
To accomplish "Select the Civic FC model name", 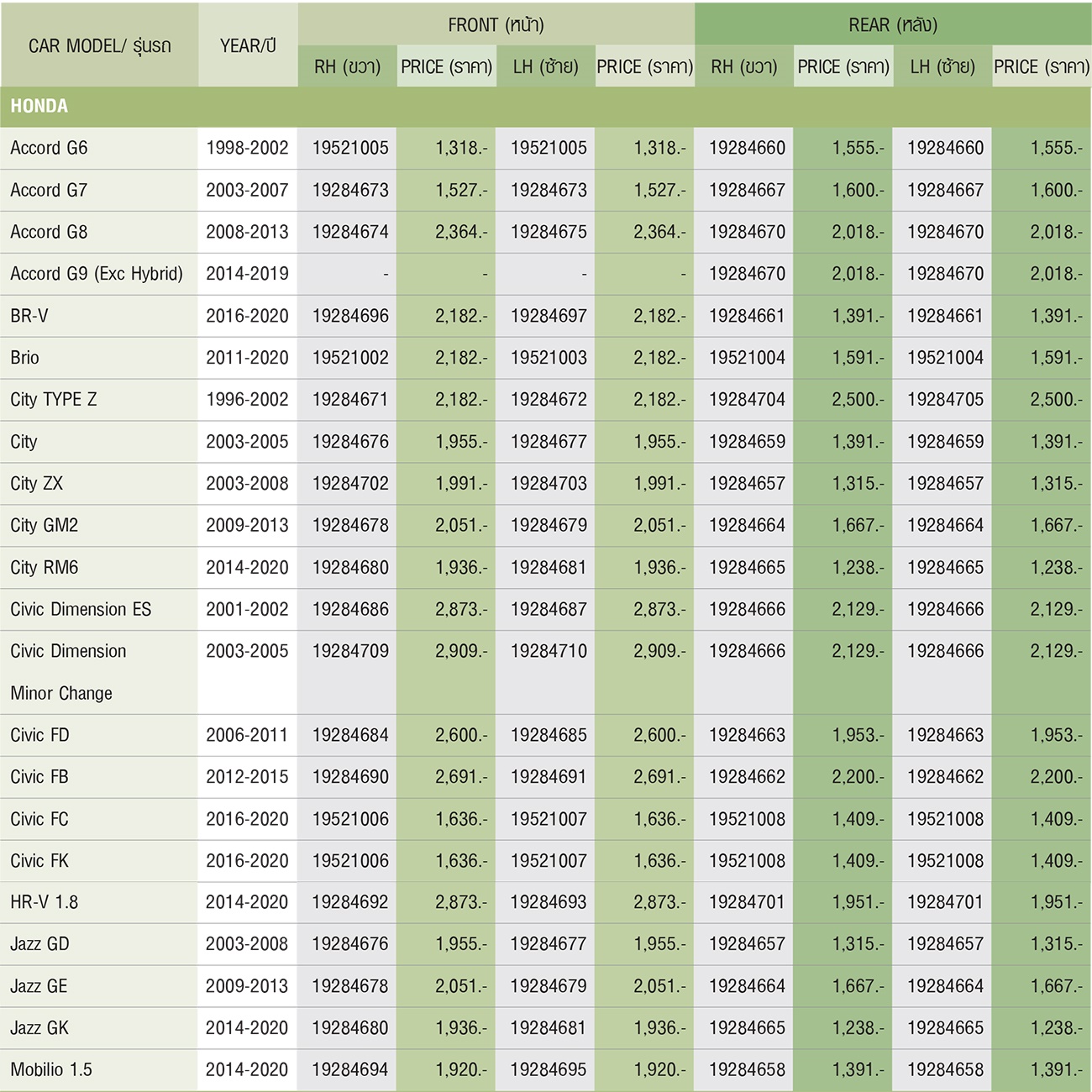I will [39, 819].
